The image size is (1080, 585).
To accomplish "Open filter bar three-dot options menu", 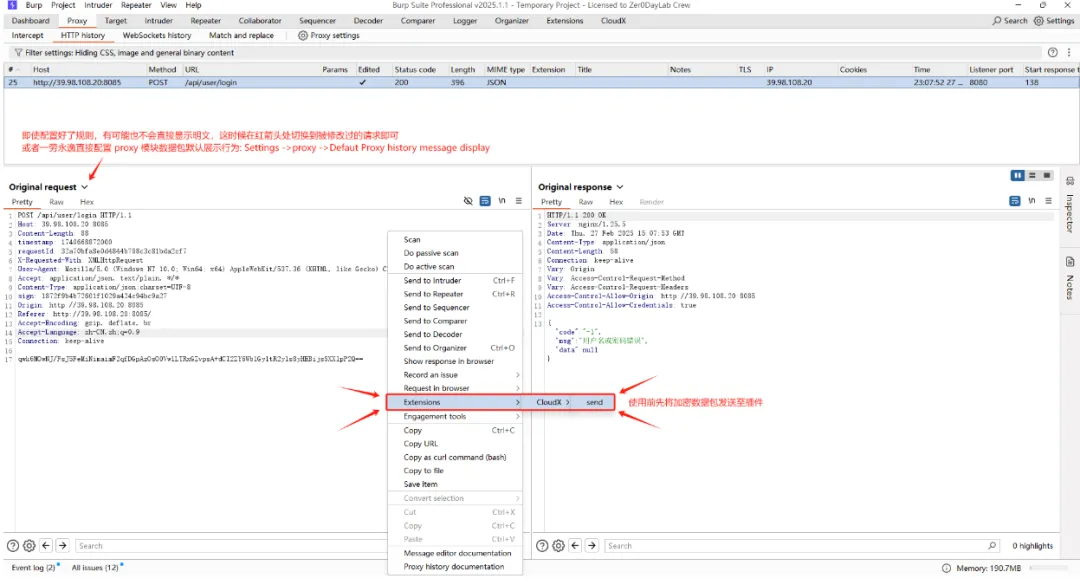I will click(x=1069, y=52).
